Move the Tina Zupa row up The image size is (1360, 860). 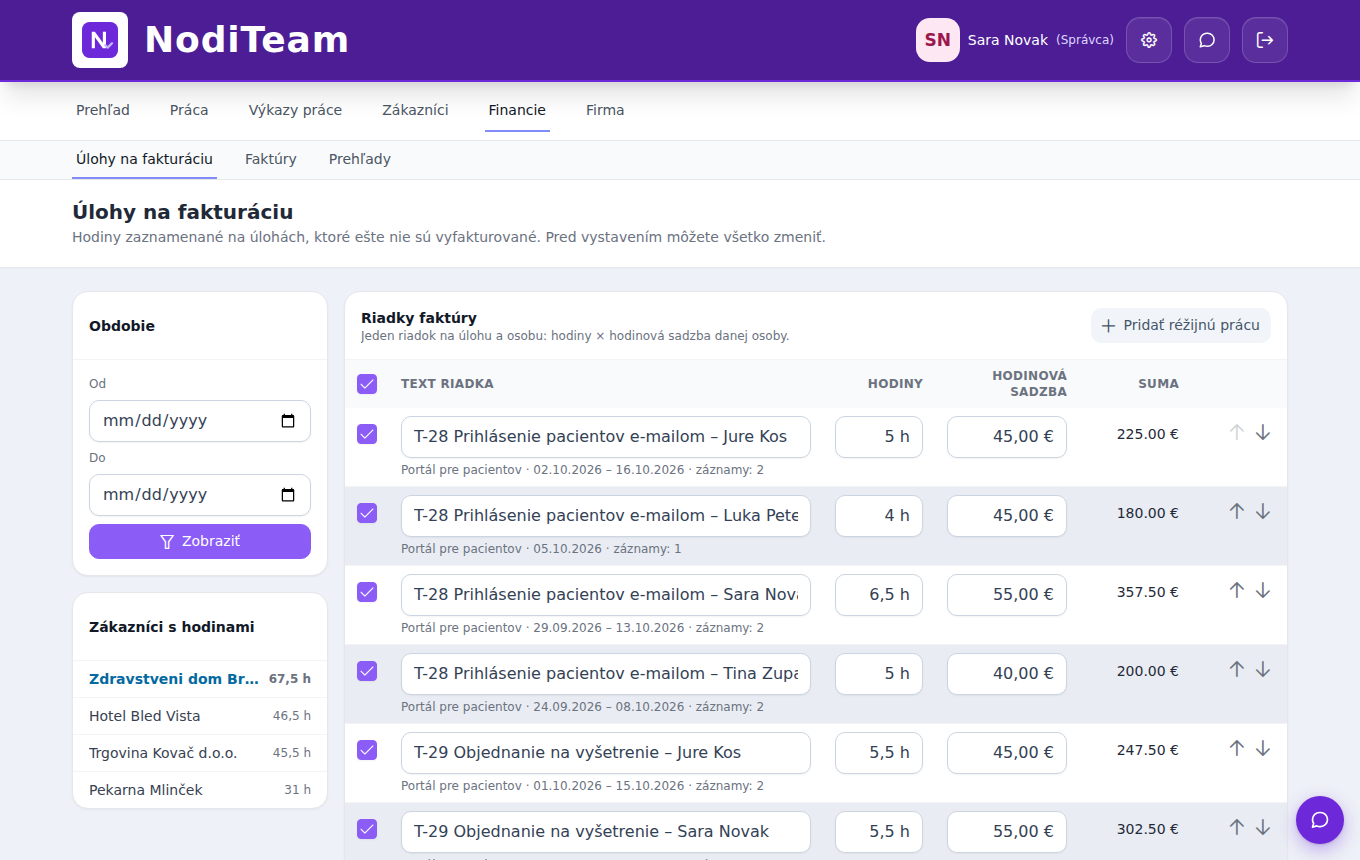1237,669
